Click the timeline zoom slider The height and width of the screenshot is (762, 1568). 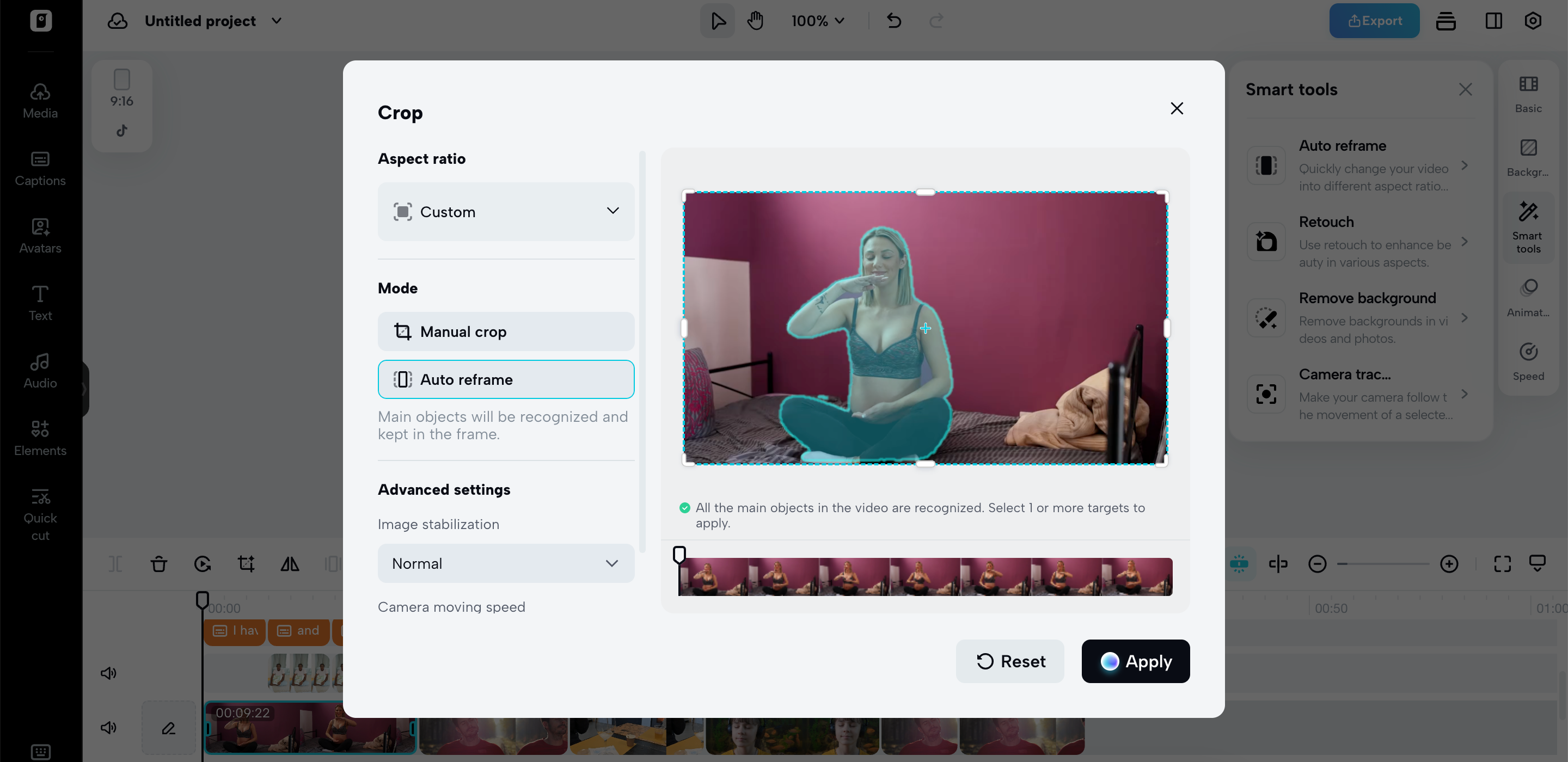[x=1383, y=563]
